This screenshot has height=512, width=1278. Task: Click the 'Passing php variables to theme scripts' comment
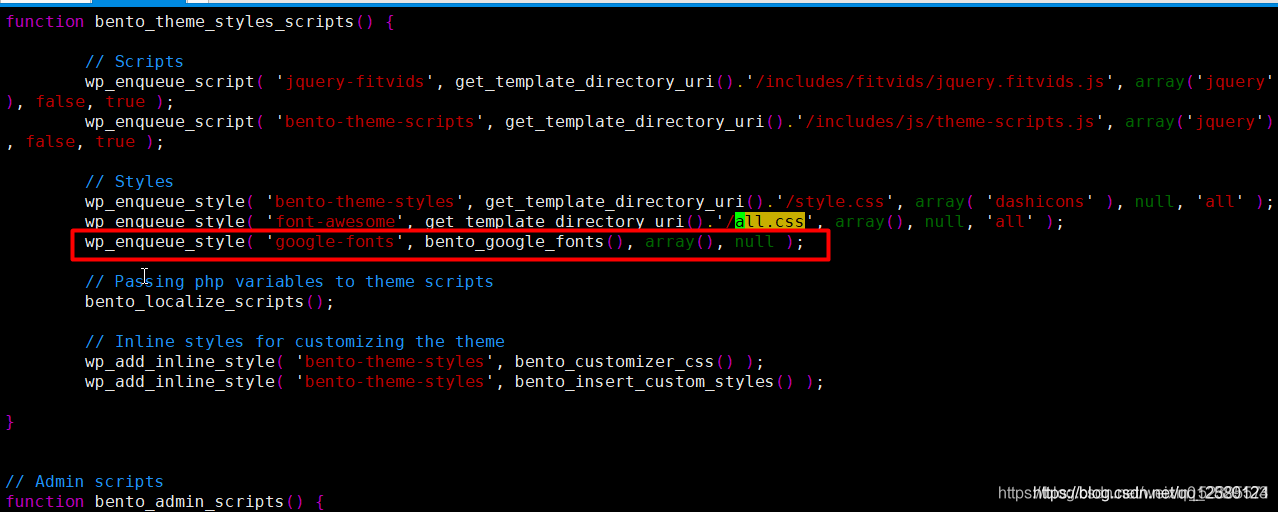tap(289, 281)
